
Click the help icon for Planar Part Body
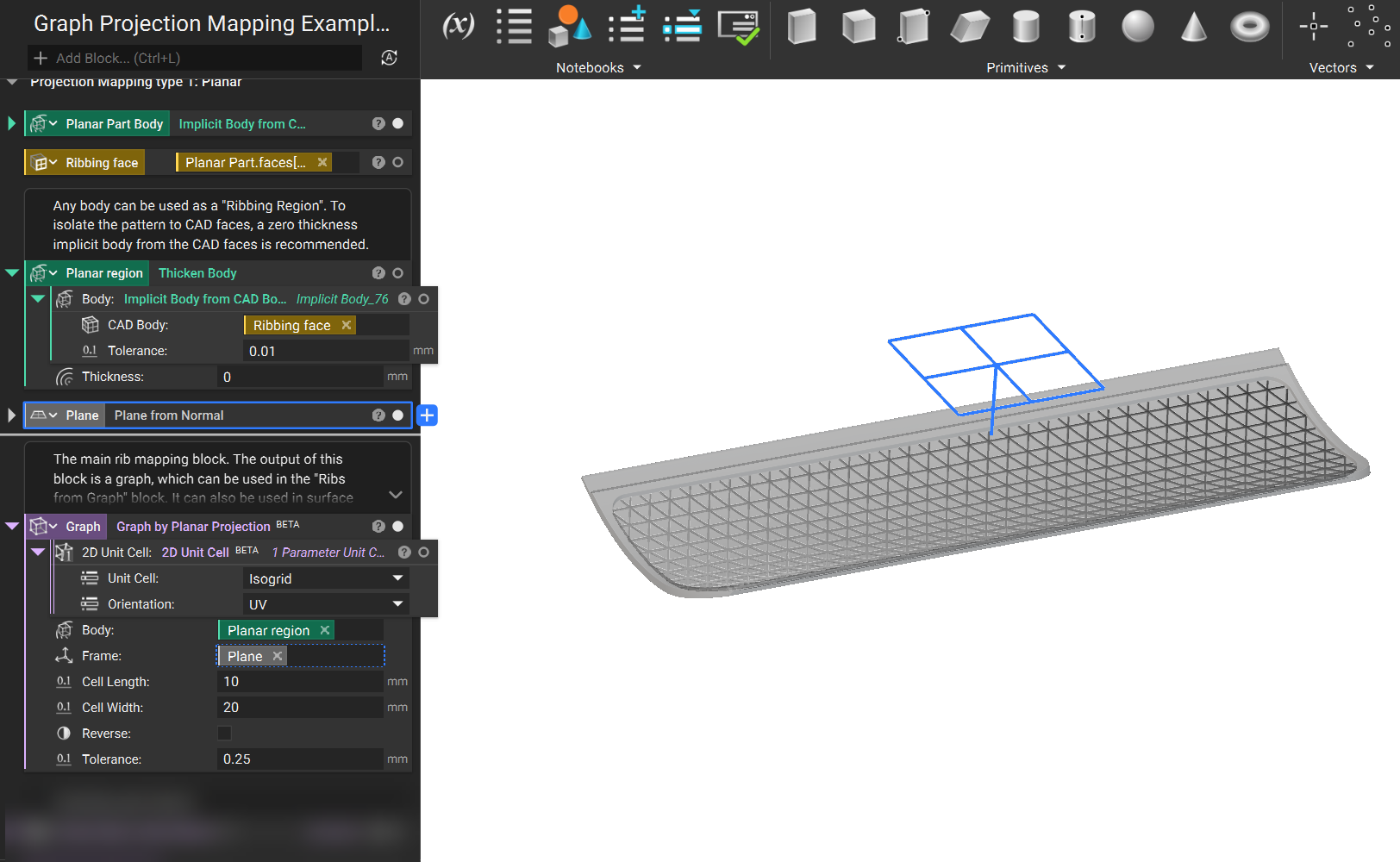pos(378,123)
